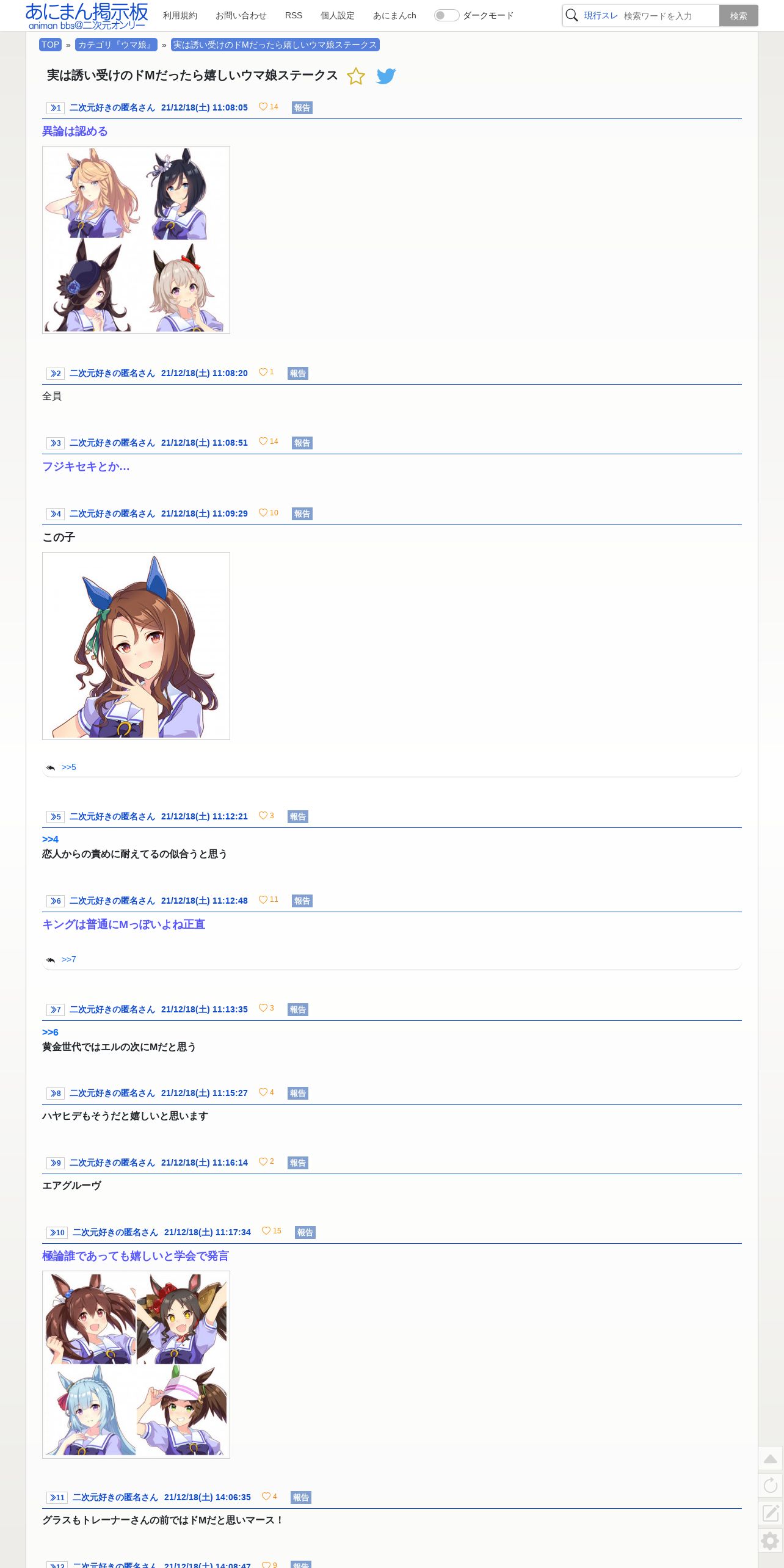Screen dimensions: 784x1568
Task: Like post 10 with its heart icon
Action: [x=266, y=1231]
